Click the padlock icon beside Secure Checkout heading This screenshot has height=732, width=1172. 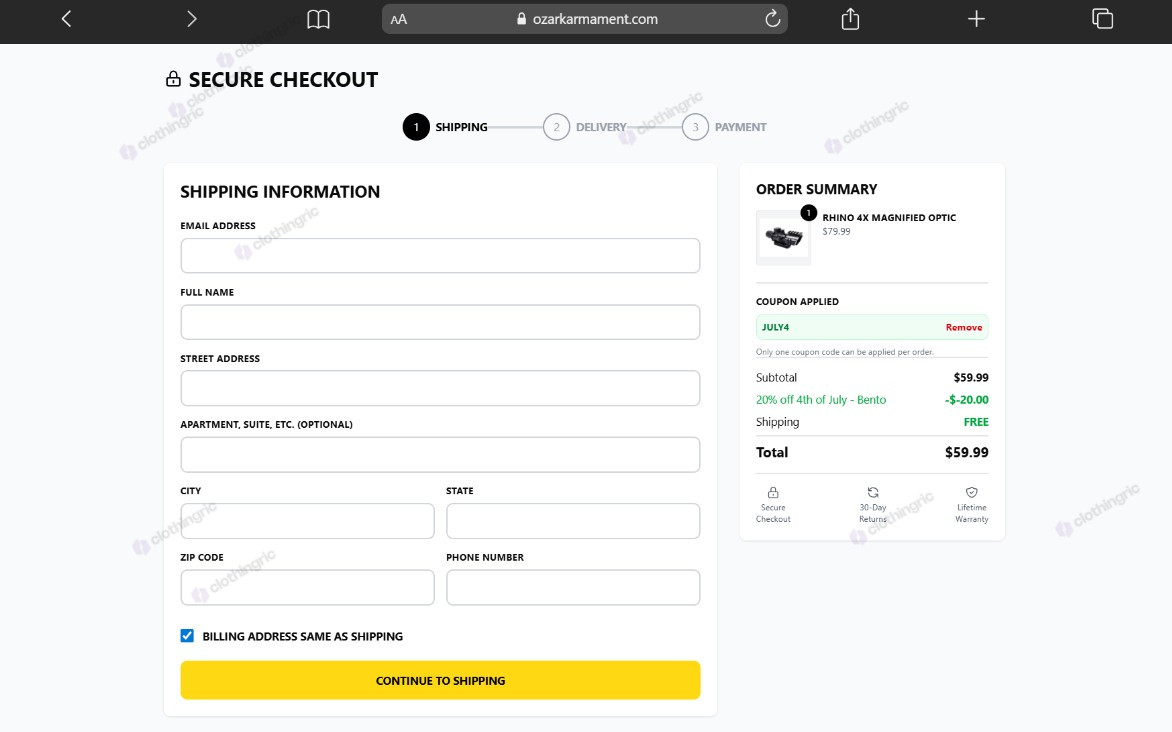(173, 79)
